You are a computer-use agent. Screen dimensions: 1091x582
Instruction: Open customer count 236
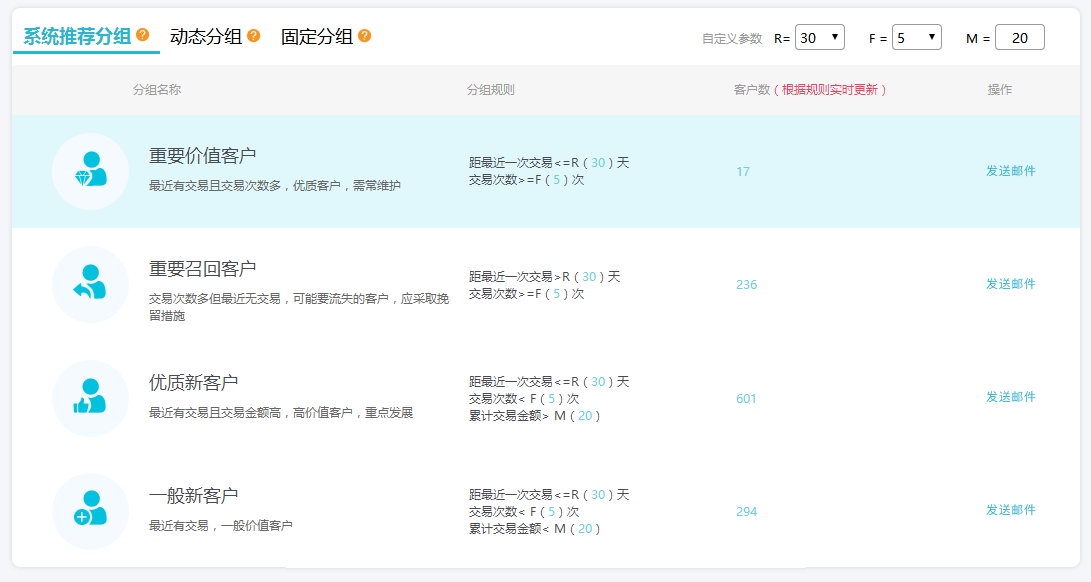[x=747, y=285]
